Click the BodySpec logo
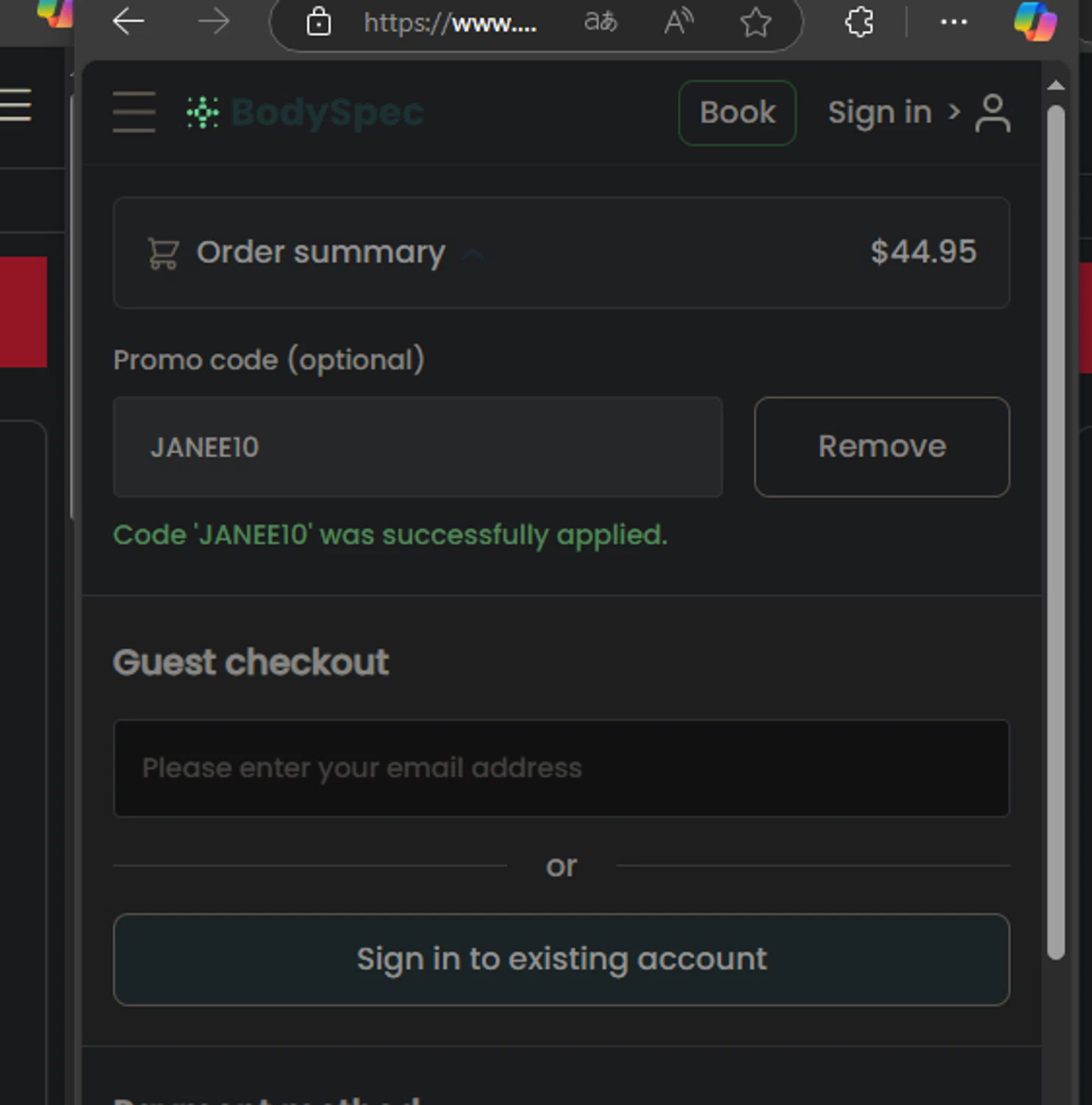Viewport: 1092px width, 1105px height. [x=305, y=113]
